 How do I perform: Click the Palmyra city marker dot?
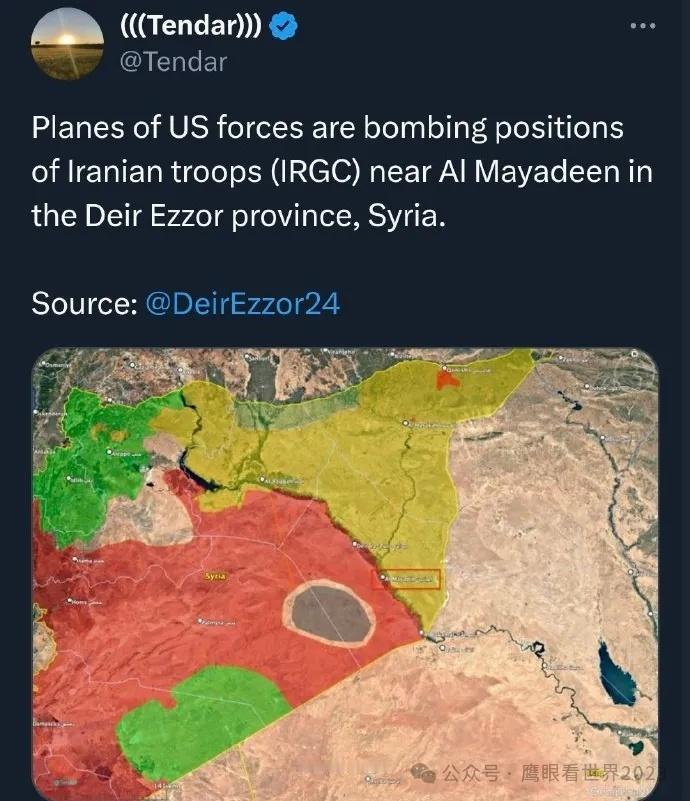point(201,621)
